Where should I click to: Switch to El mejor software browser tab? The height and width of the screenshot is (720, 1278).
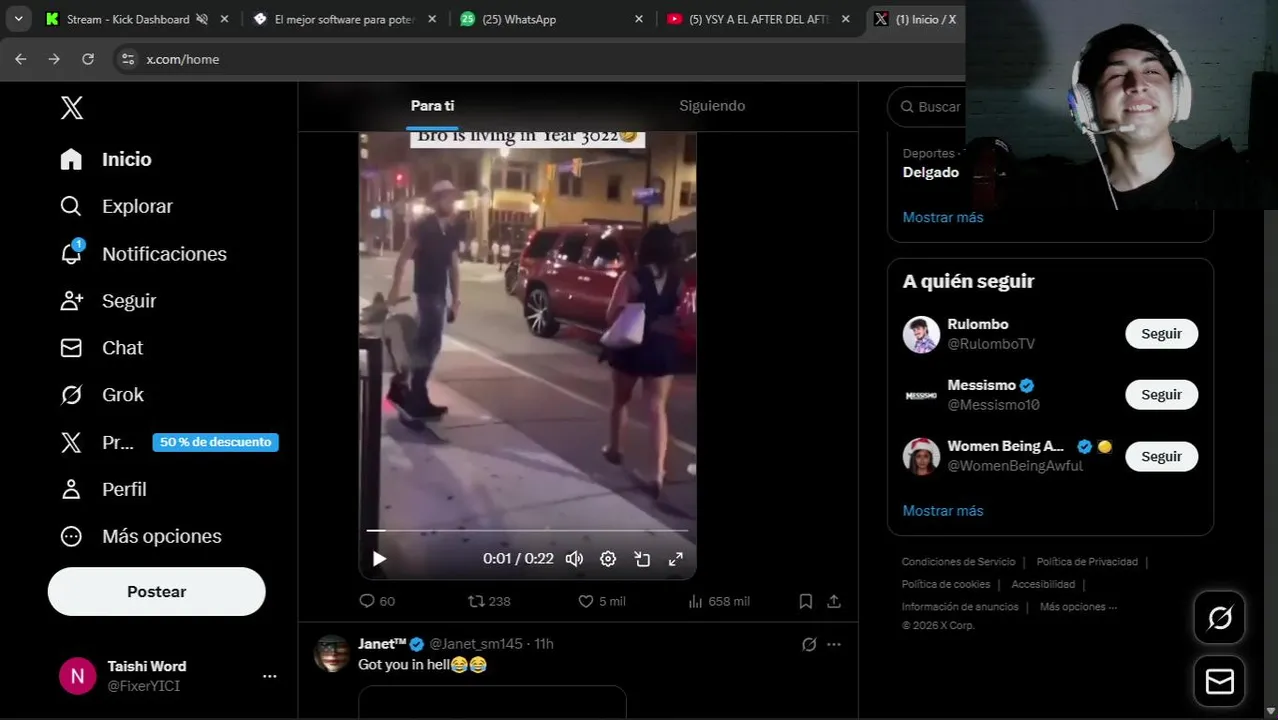point(345,19)
